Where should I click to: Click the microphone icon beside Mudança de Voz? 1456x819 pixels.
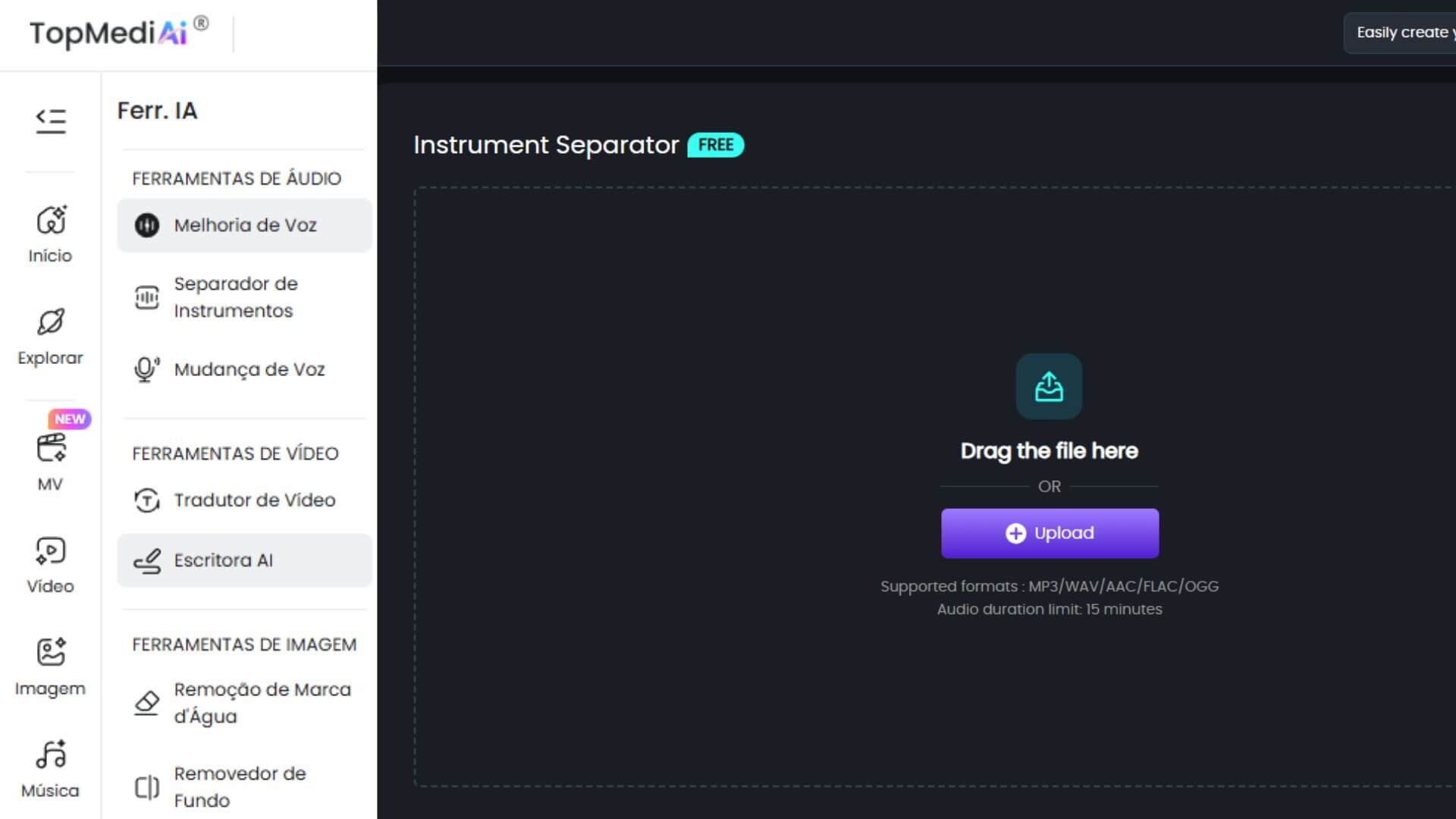[x=146, y=369]
